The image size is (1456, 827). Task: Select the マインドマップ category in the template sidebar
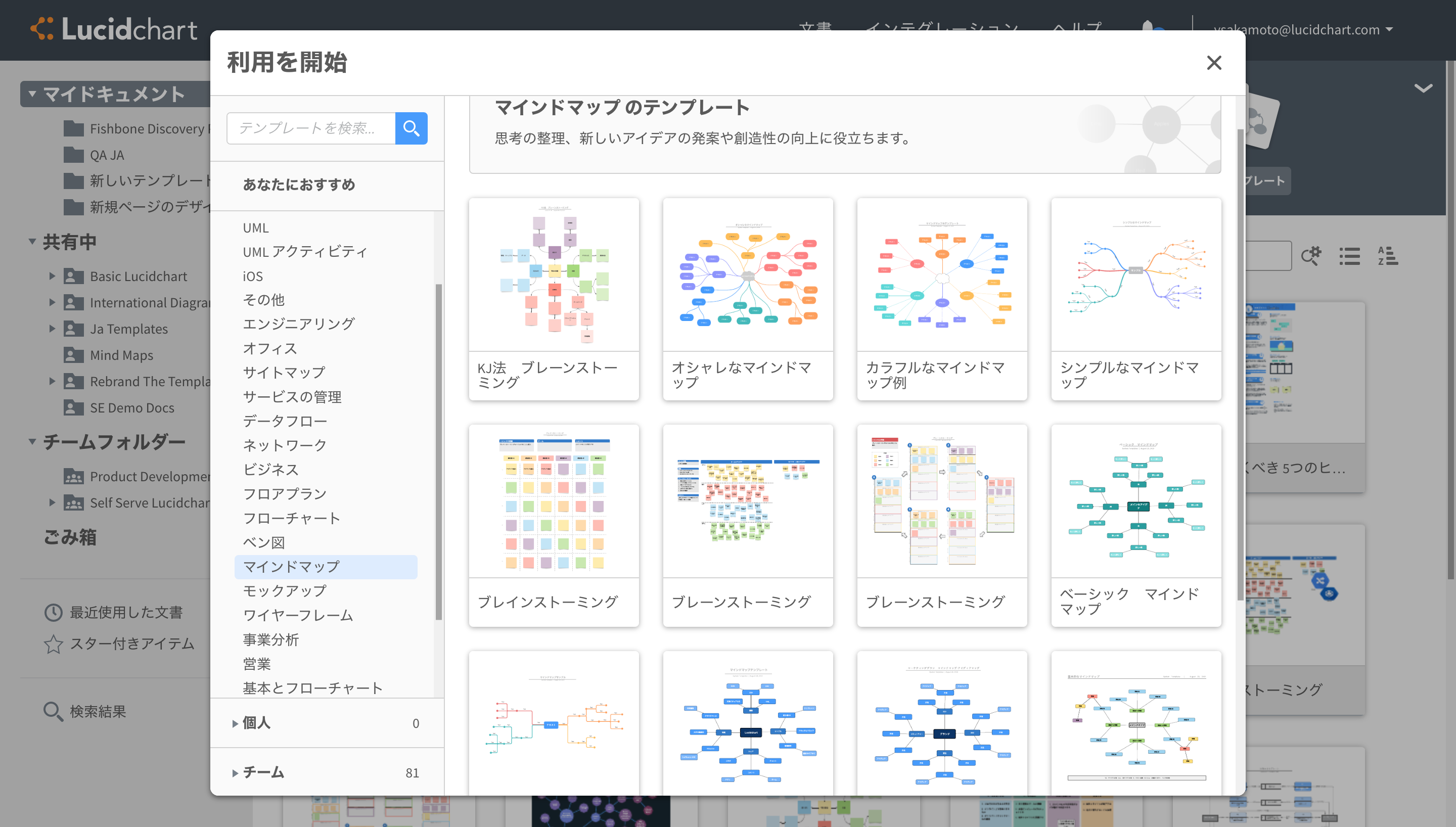coord(290,566)
